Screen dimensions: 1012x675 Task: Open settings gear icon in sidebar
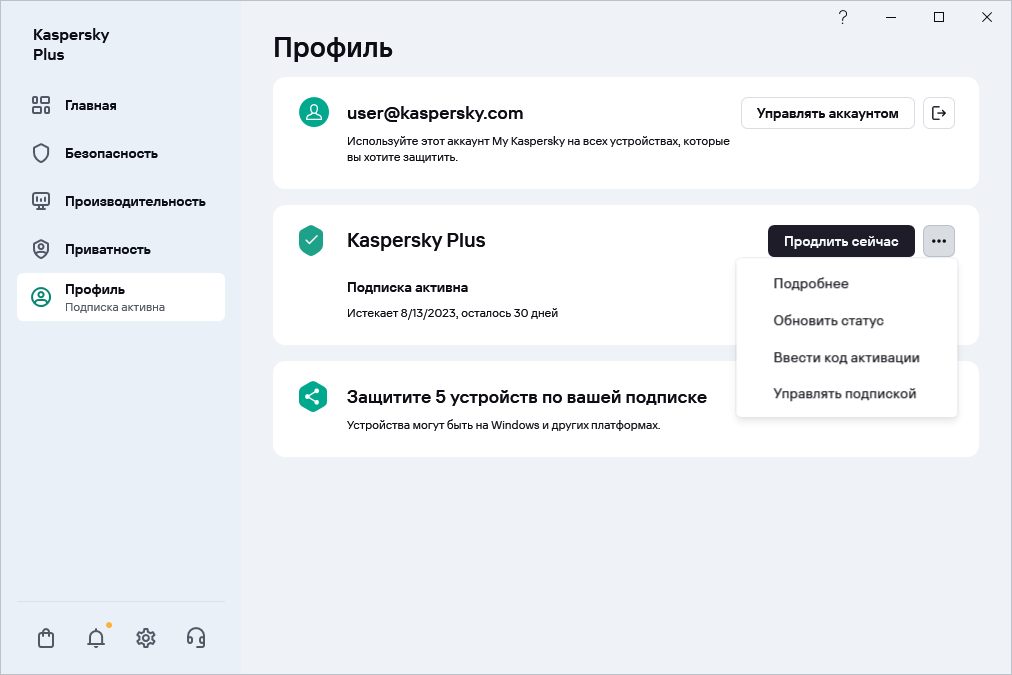(146, 638)
